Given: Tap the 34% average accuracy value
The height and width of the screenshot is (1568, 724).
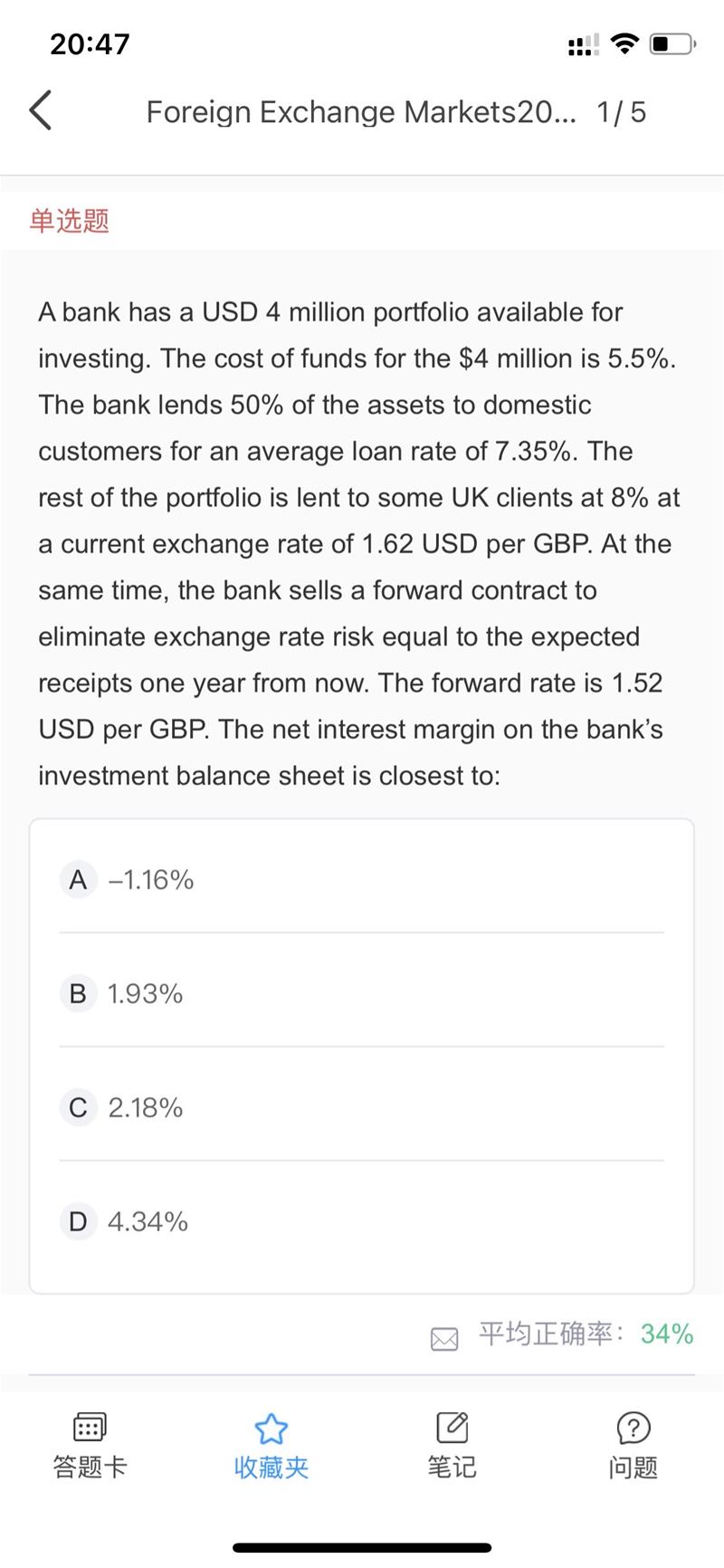Looking at the screenshot, I should (x=667, y=1334).
